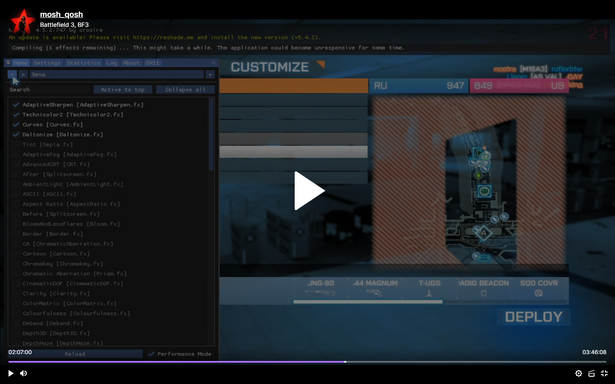
Task: Close the ReShade overlay with the X
Action: [x=213, y=63]
